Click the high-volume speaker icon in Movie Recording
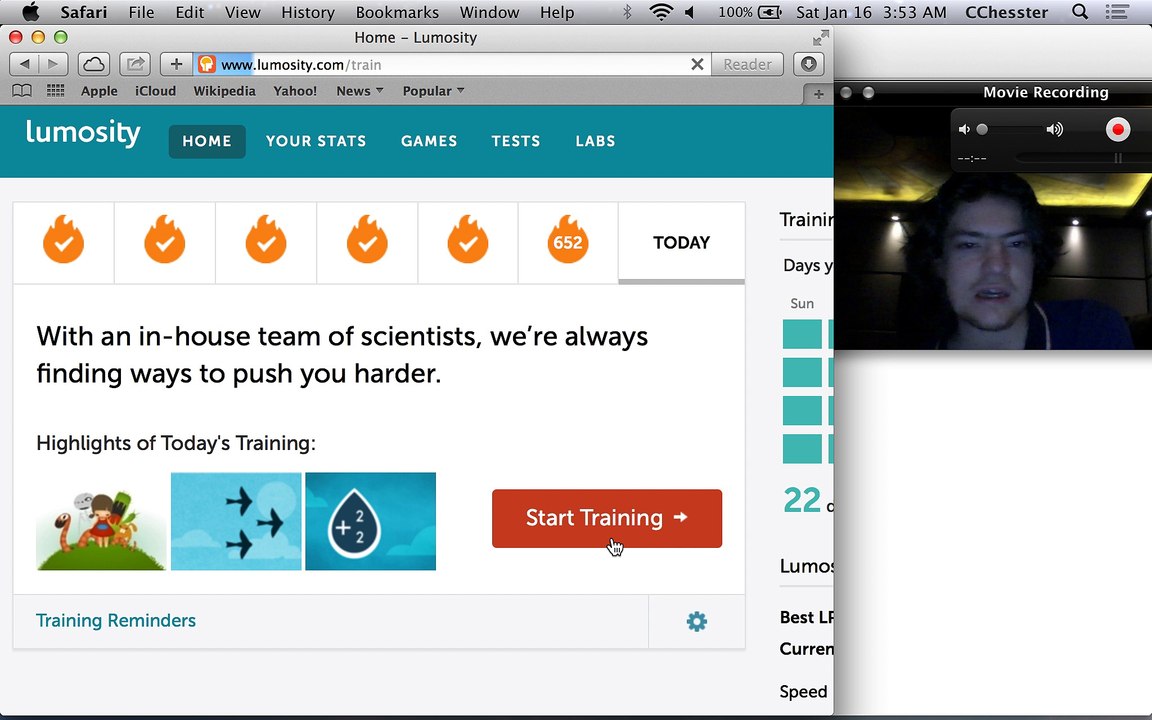Image resolution: width=1152 pixels, height=720 pixels. [1054, 129]
